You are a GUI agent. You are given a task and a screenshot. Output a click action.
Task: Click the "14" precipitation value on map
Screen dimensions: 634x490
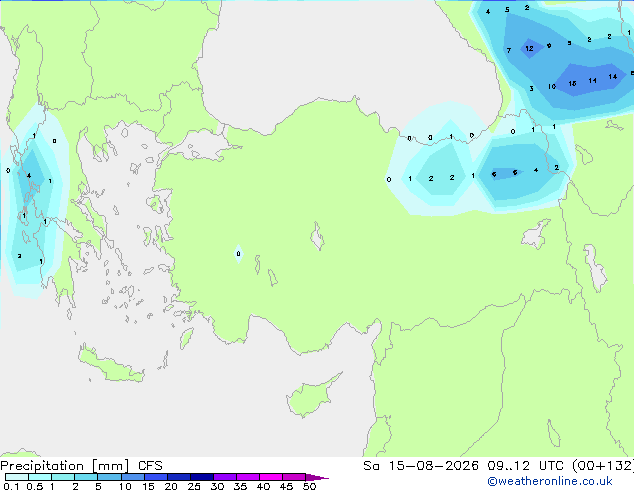point(613,76)
